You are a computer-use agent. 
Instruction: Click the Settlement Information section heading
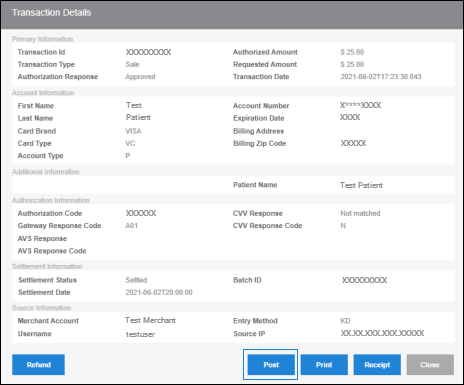coord(47,266)
